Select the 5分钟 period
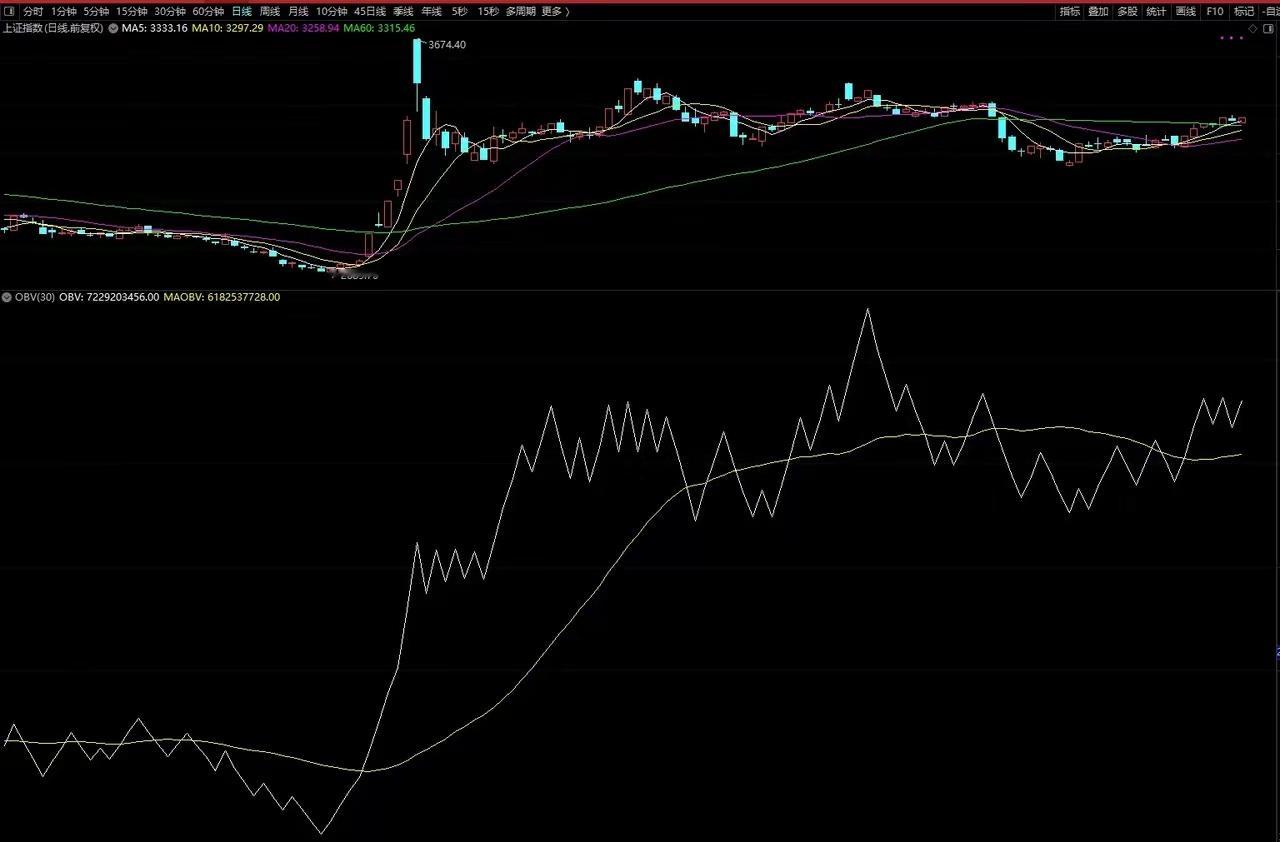This screenshot has height=842, width=1280. click(x=96, y=11)
